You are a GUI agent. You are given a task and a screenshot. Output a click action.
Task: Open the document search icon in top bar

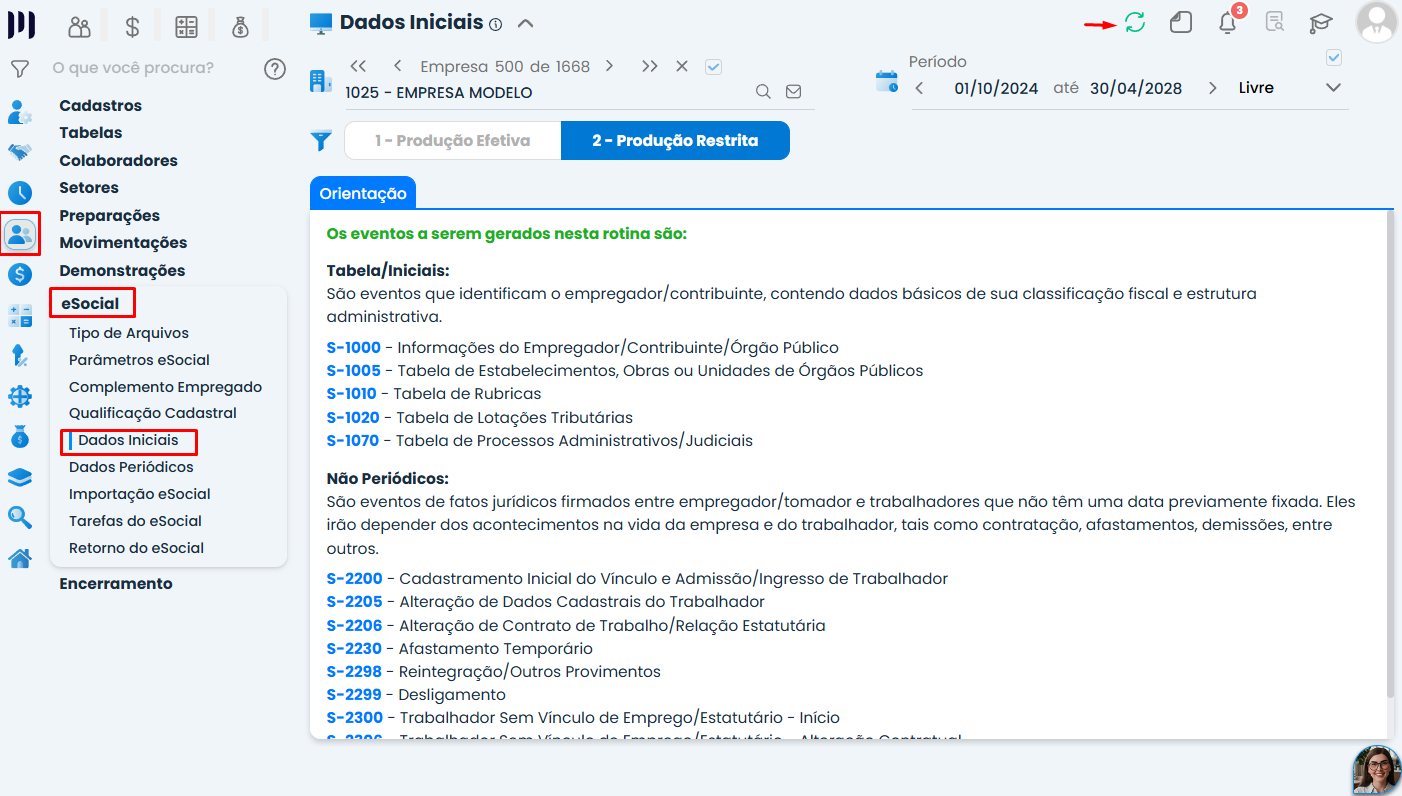(1275, 22)
